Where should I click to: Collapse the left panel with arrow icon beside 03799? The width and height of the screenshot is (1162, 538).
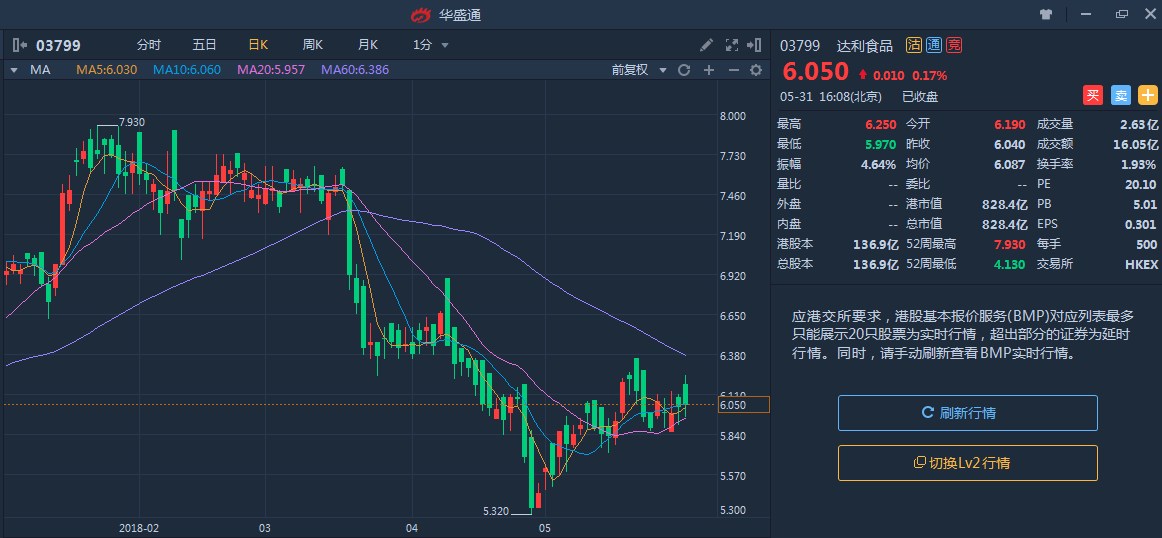[x=19, y=45]
